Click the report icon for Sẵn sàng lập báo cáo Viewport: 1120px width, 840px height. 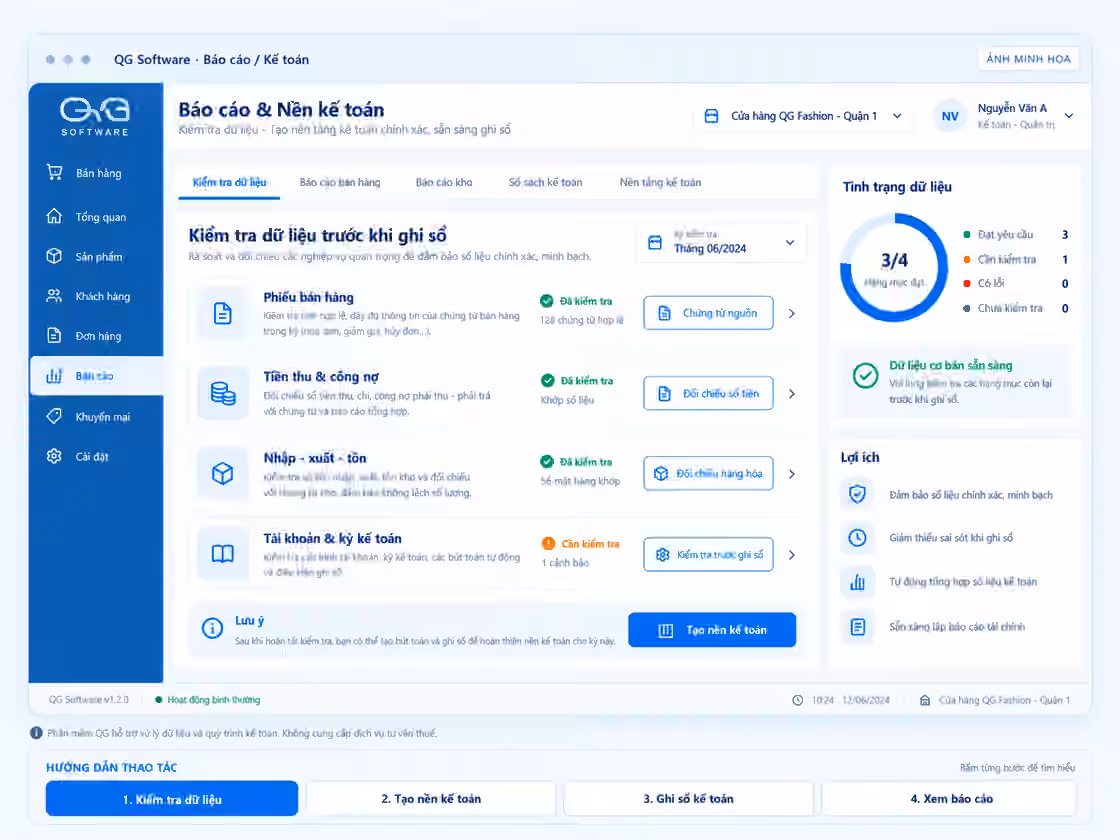point(857,626)
